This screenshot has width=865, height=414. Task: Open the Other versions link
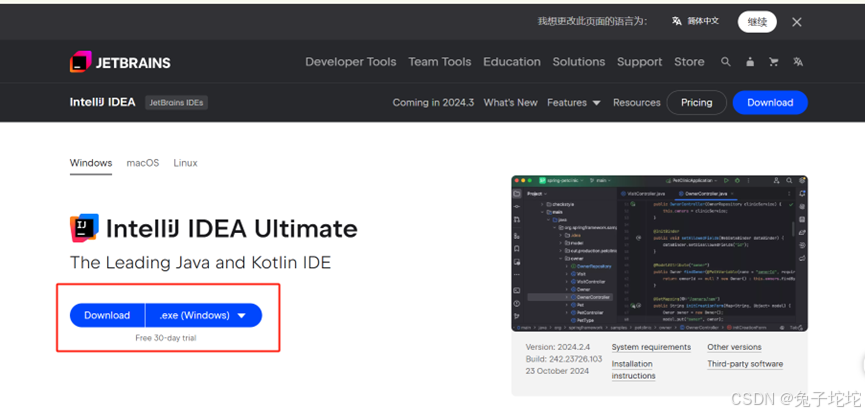click(x=734, y=347)
